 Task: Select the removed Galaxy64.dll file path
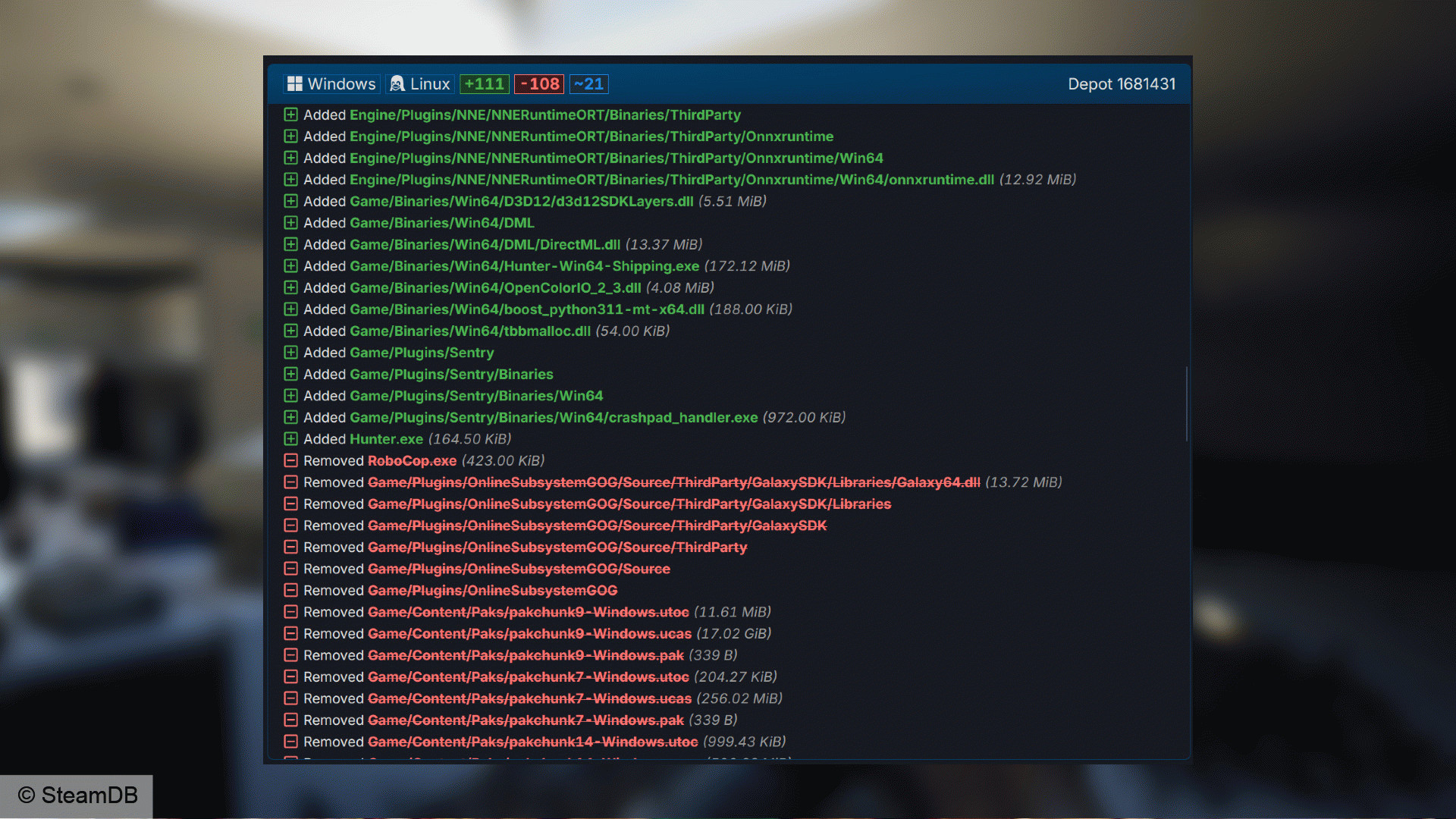[674, 482]
